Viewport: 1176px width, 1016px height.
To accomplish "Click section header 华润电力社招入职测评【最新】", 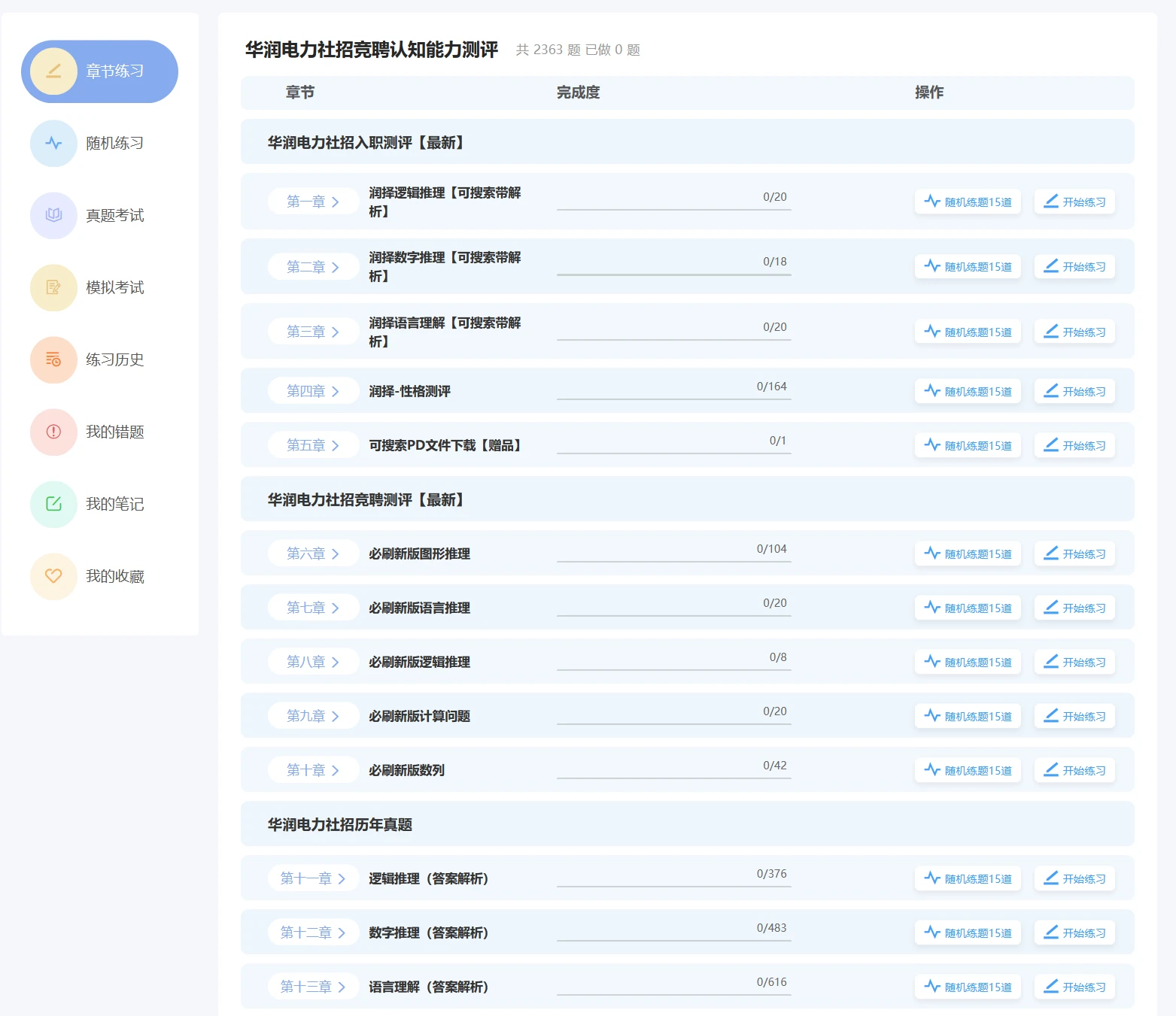I will [x=688, y=141].
